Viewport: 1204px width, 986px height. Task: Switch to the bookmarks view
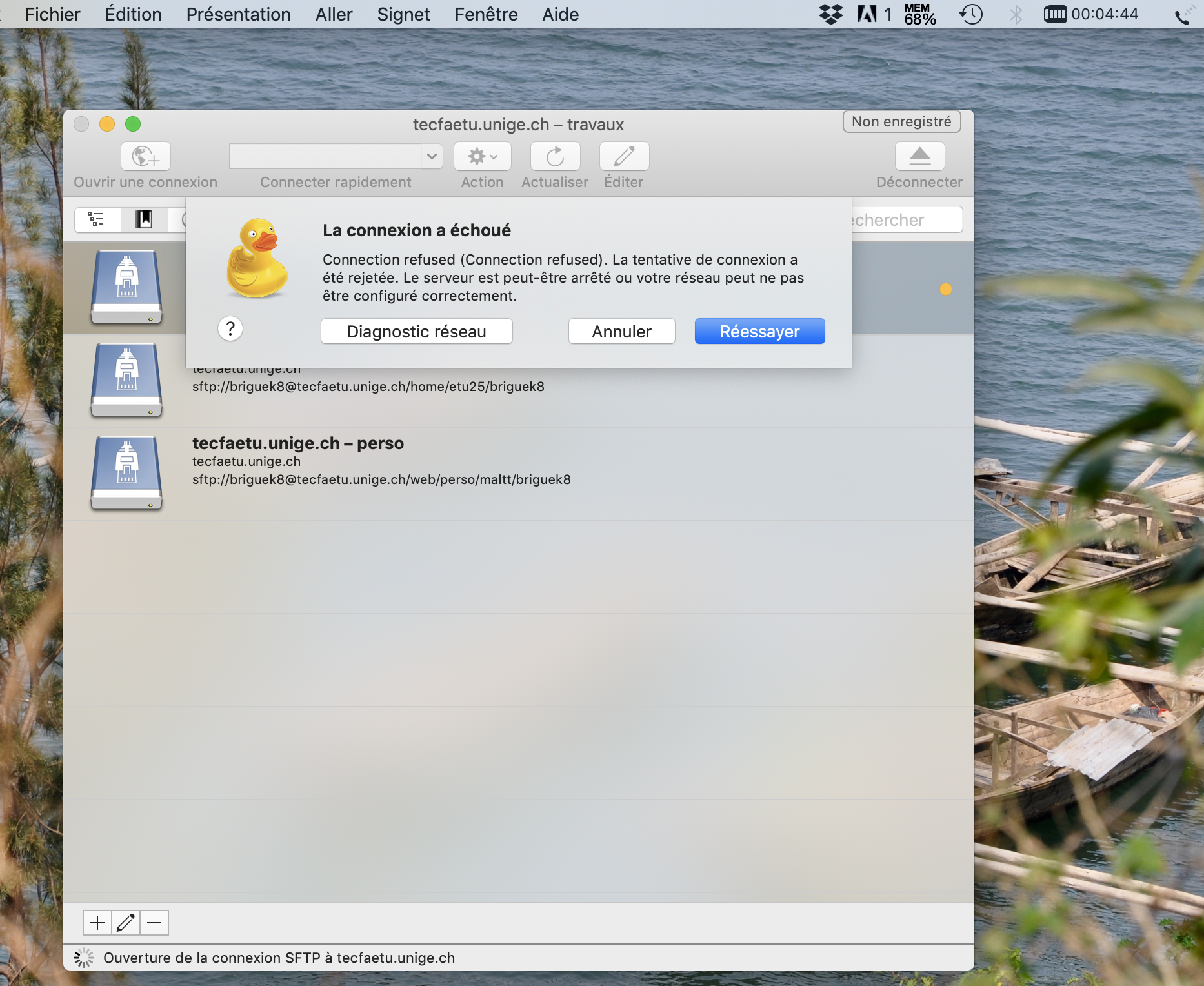[143, 219]
